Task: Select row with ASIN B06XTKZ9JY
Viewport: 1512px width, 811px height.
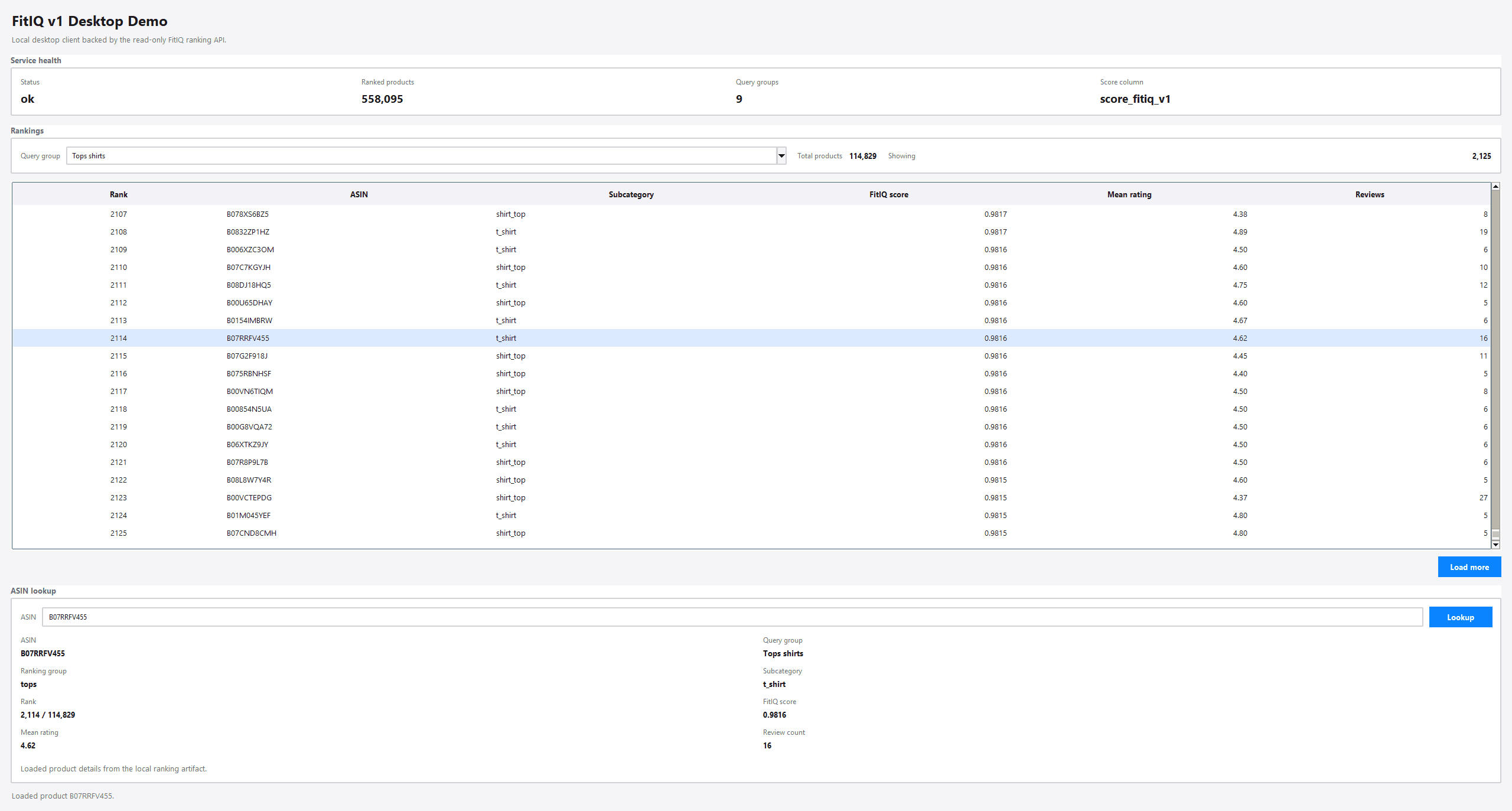Action: [751, 444]
